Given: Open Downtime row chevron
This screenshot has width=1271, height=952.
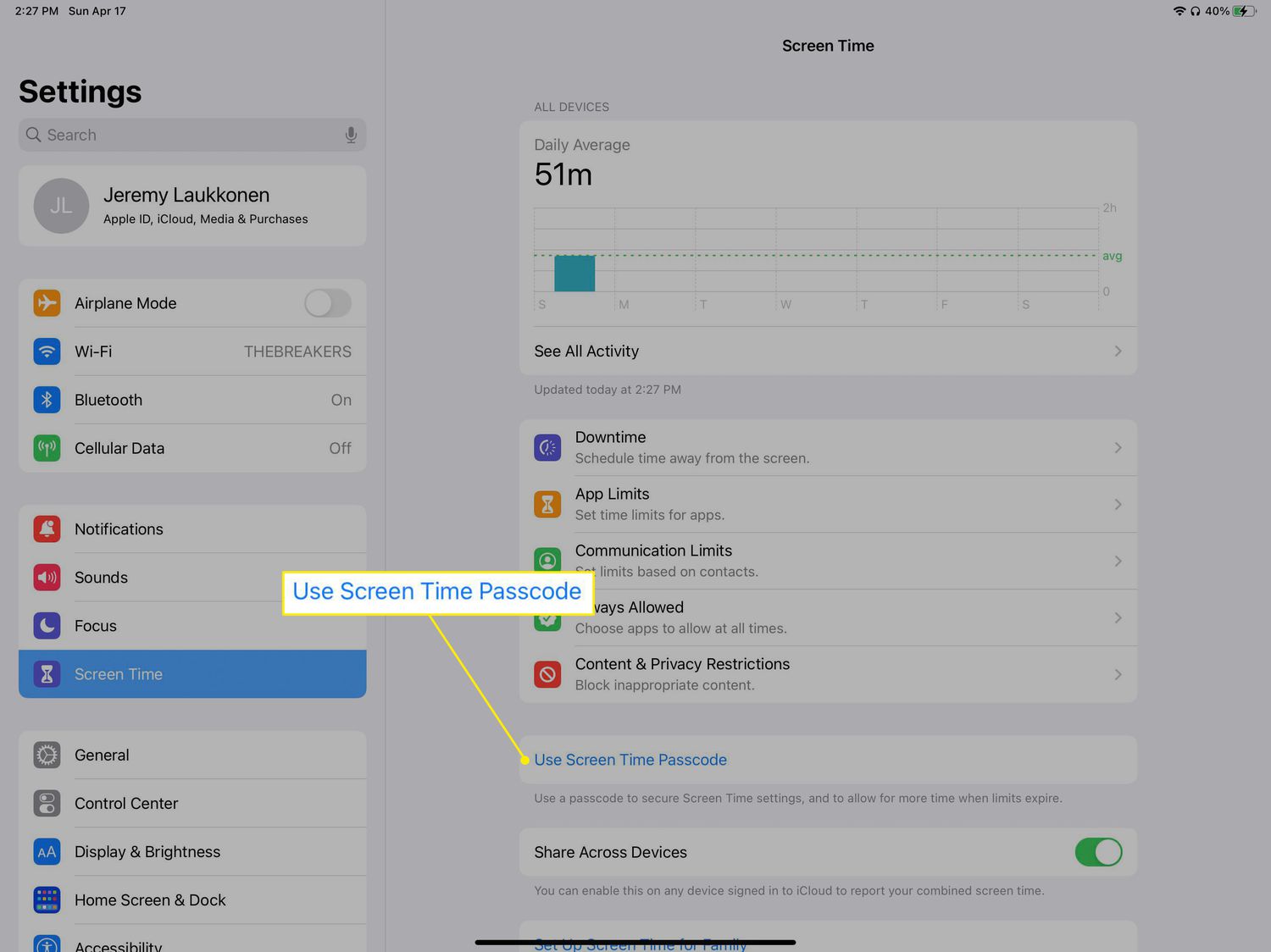Looking at the screenshot, I should coord(1118,447).
